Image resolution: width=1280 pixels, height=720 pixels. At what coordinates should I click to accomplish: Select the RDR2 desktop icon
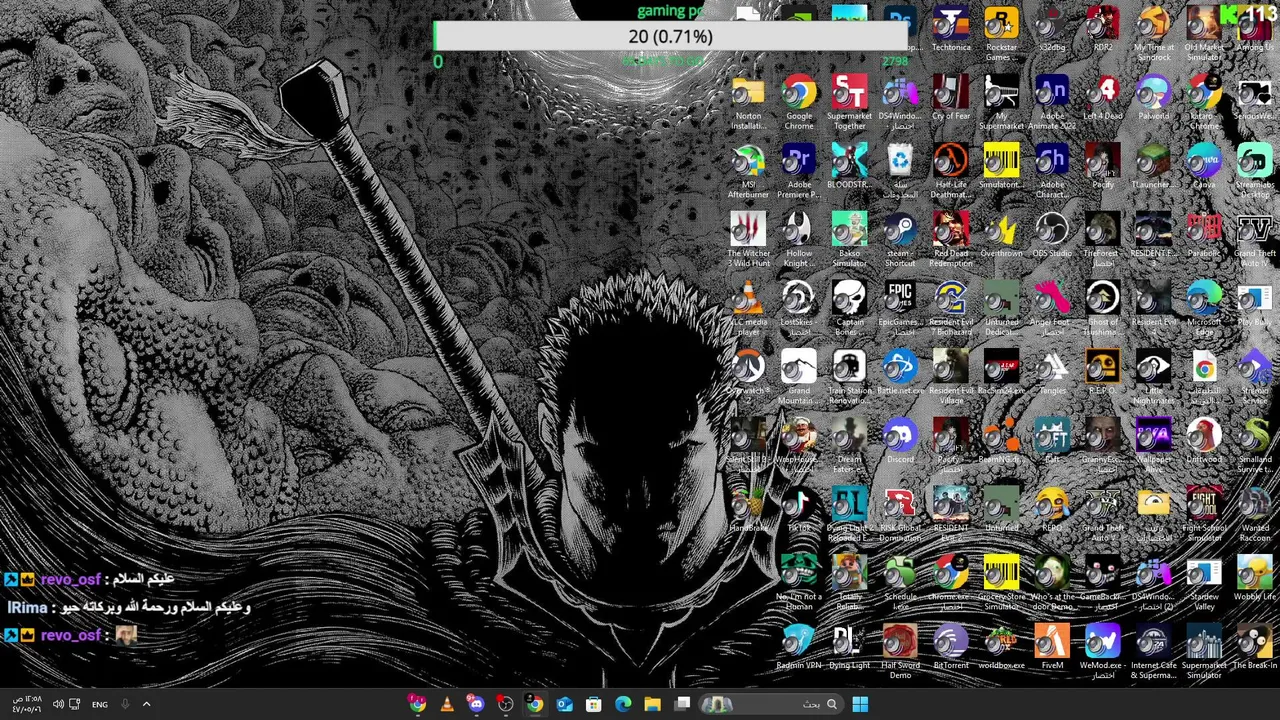pos(1103,30)
